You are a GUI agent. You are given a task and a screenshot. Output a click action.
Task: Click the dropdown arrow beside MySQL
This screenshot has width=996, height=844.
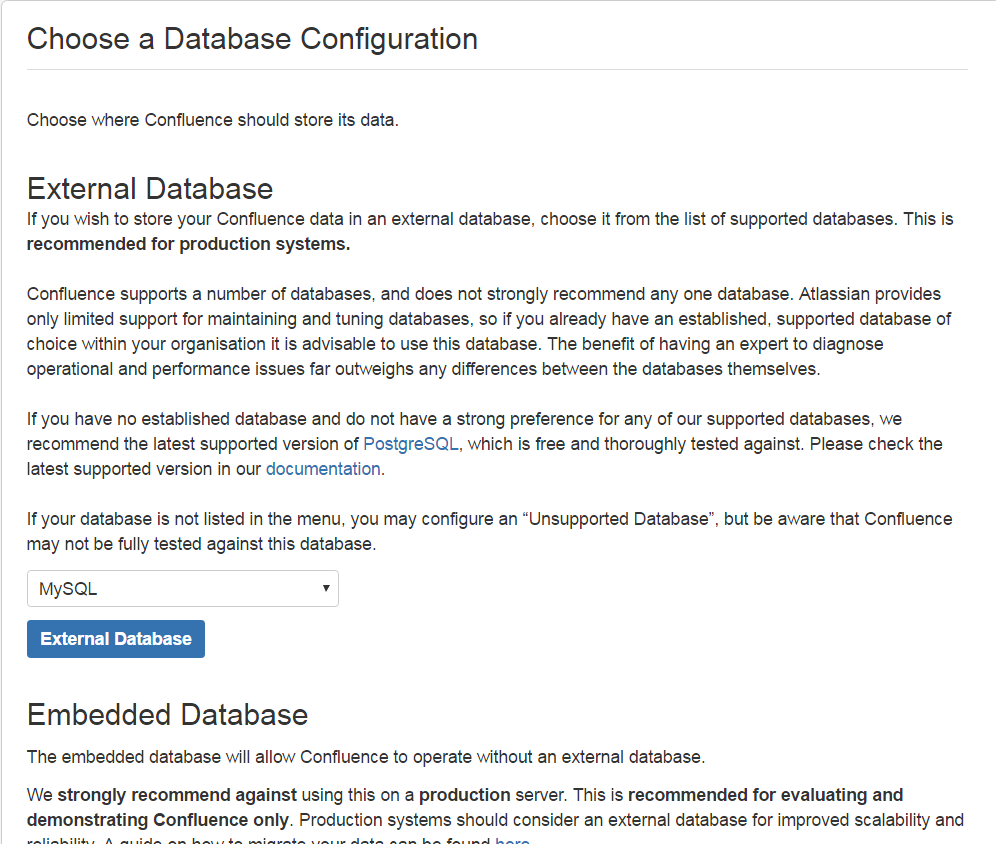326,588
